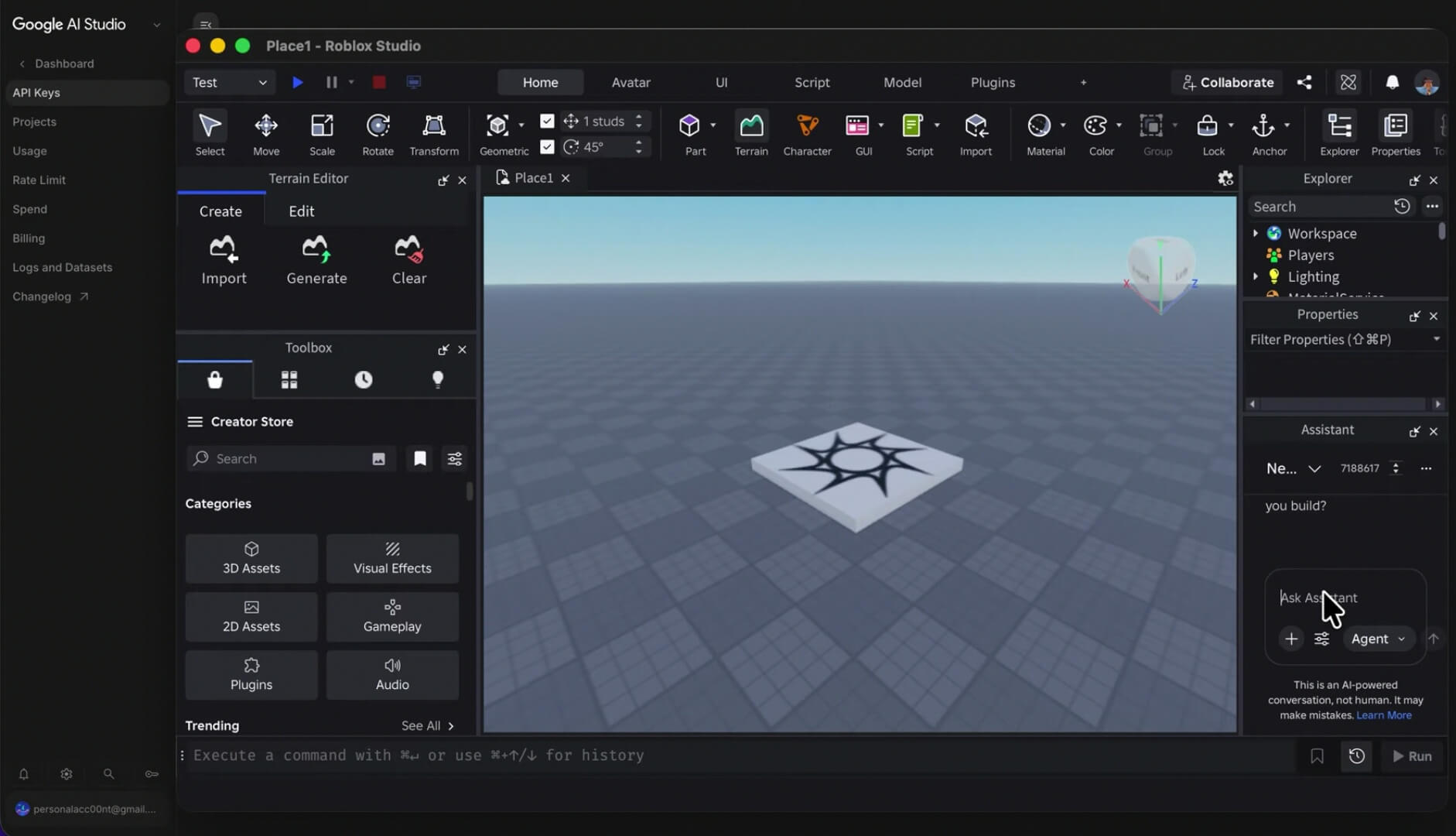Open command history clock icon
This screenshot has width=1456, height=836.
[x=1356, y=755]
